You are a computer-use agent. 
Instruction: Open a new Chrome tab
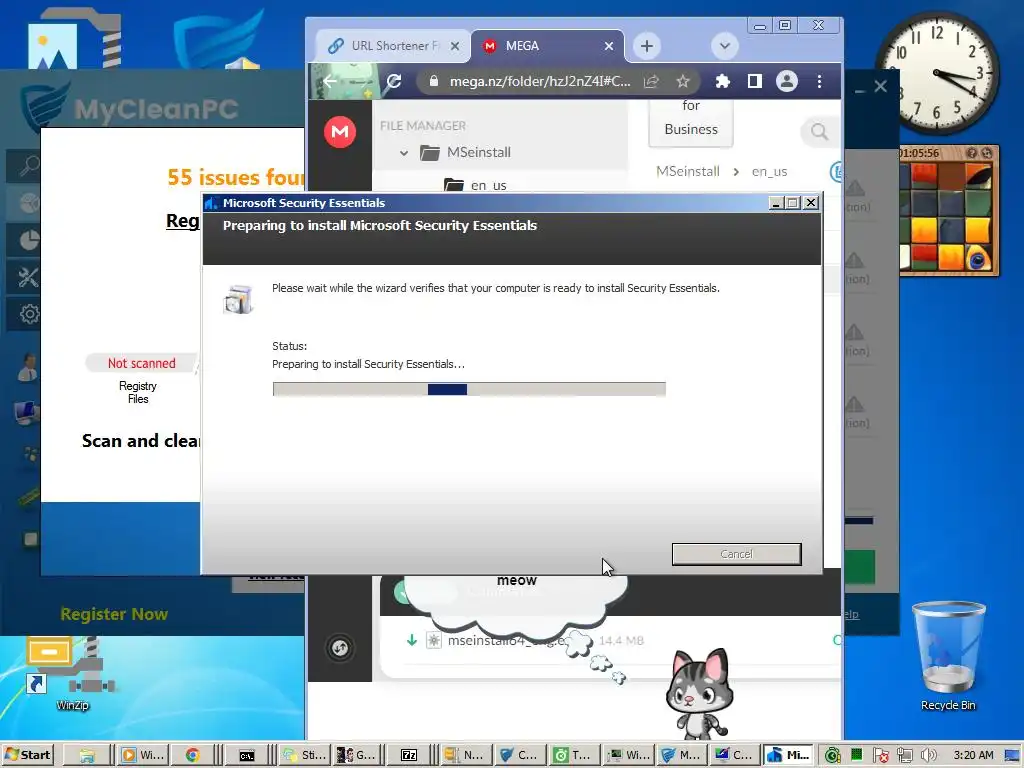click(647, 46)
